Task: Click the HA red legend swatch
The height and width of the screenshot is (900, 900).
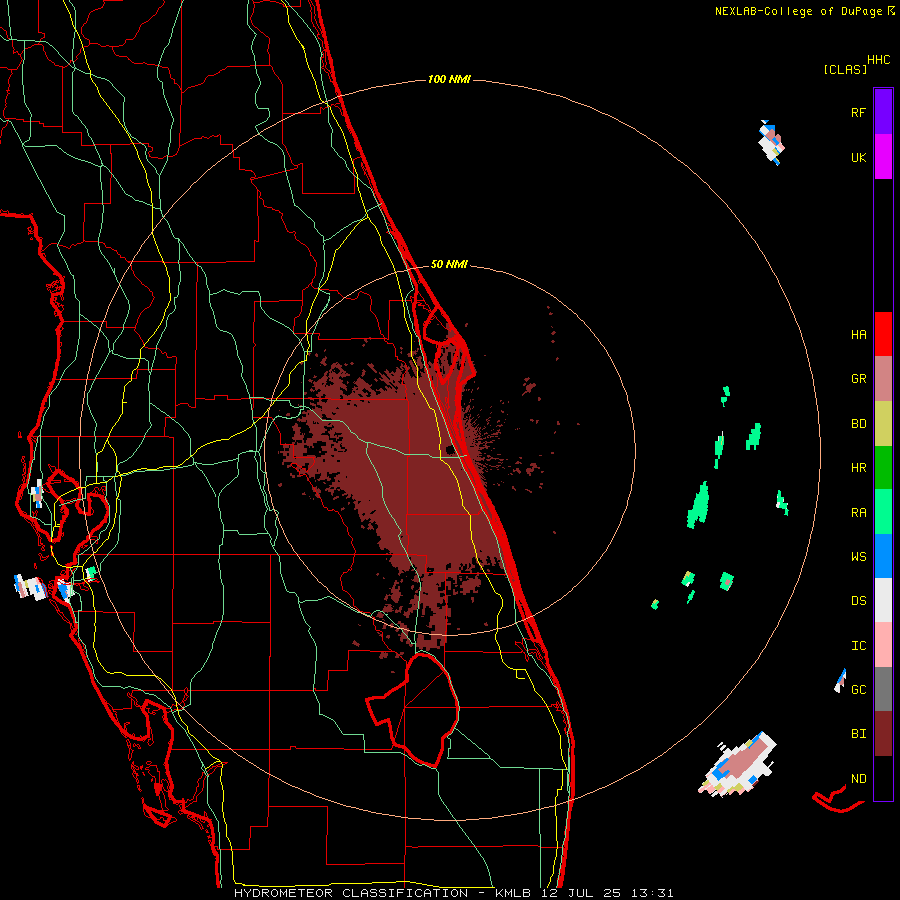Action: pyautogui.click(x=883, y=334)
